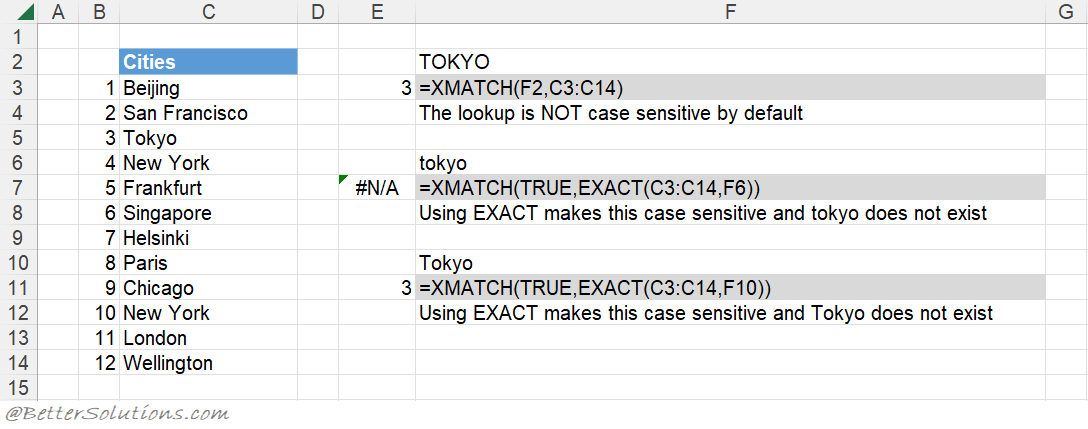Select the cell containing Tokyo city

point(208,138)
